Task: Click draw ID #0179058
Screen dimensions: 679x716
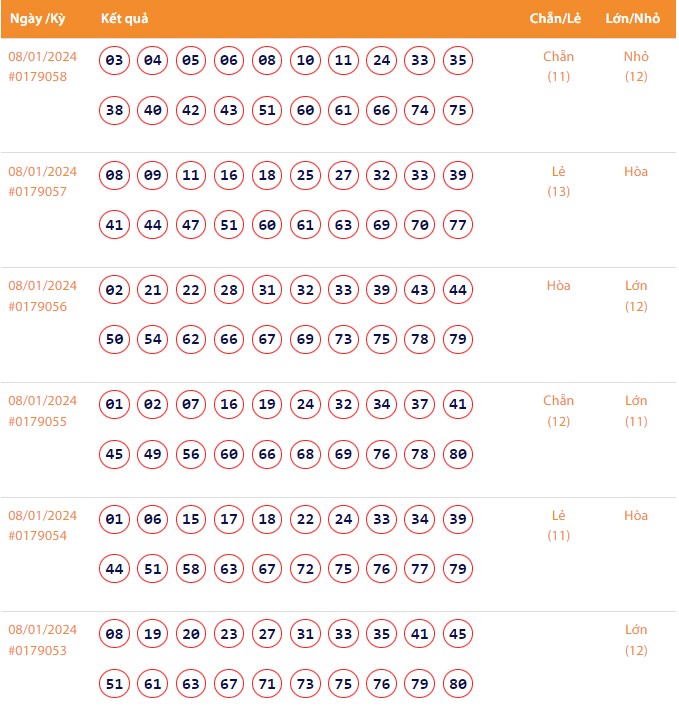Action: click(x=37, y=76)
